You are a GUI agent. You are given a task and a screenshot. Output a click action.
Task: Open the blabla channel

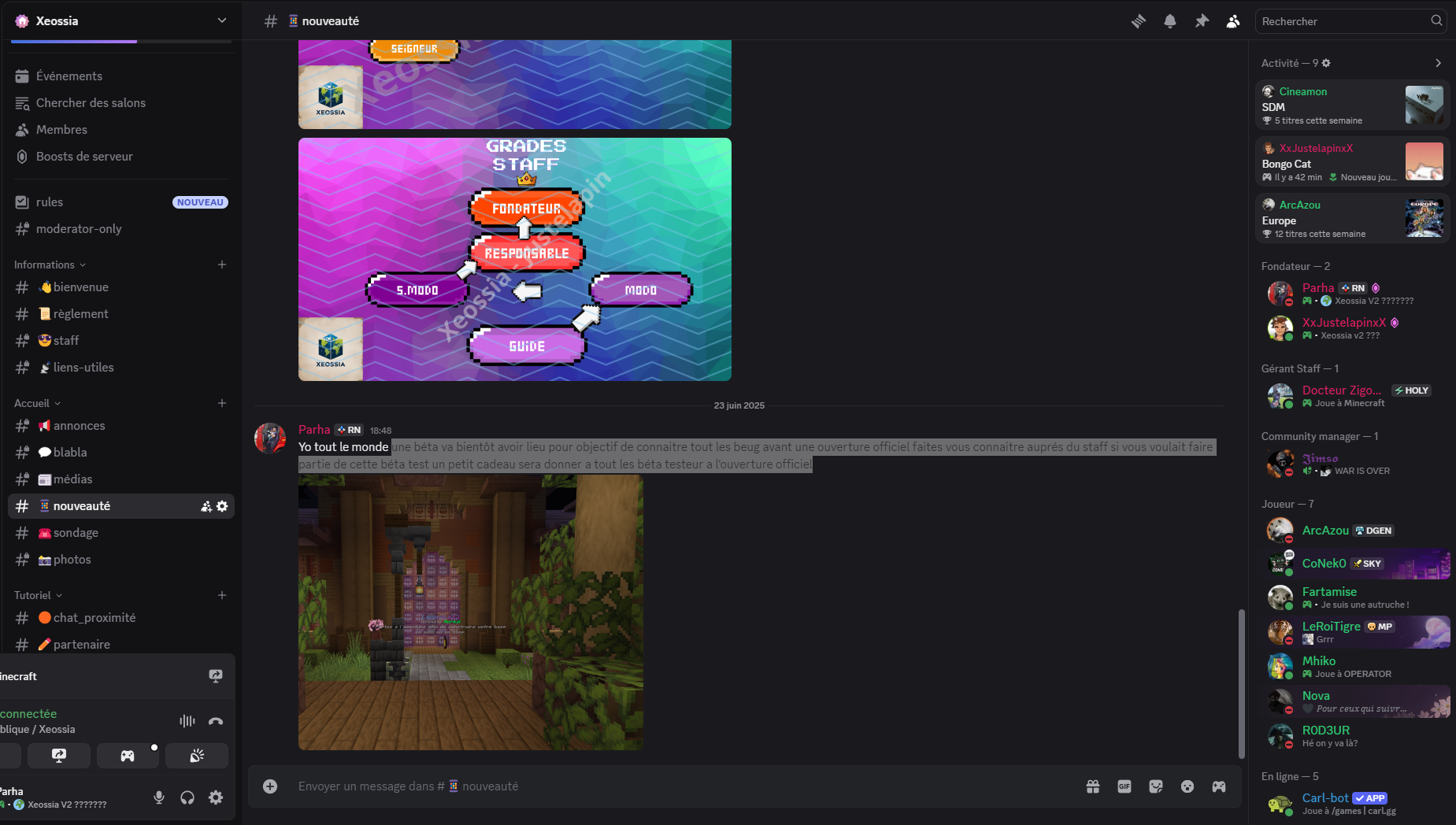click(121, 453)
